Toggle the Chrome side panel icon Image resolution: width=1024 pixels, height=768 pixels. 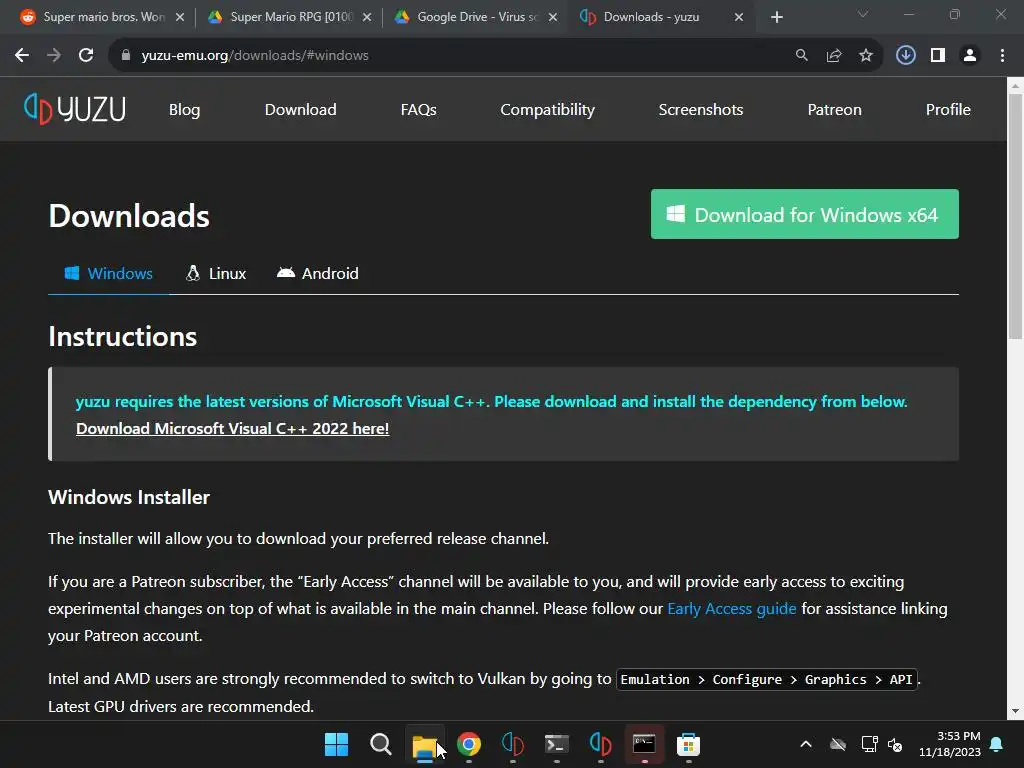938,56
